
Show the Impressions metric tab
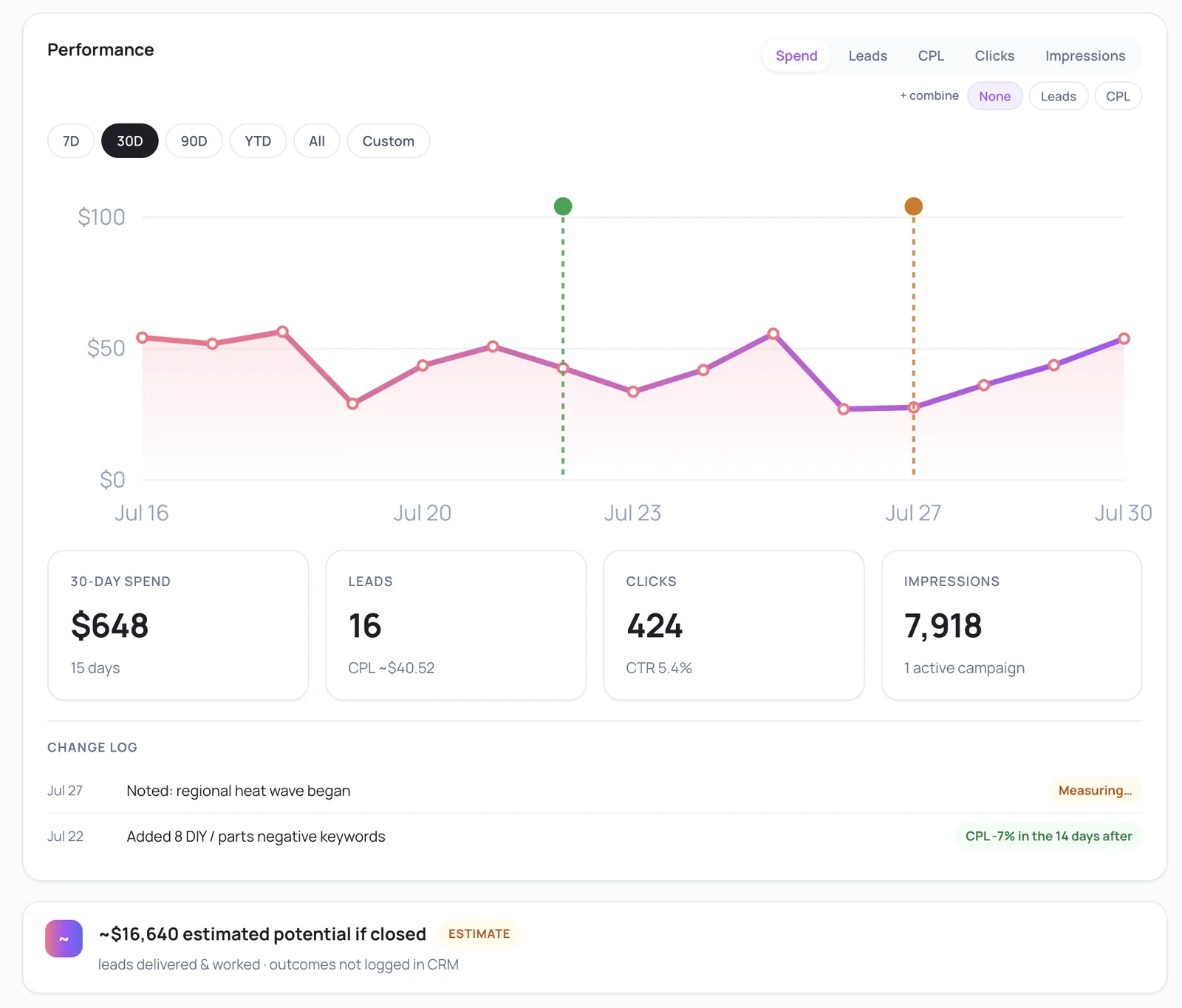(1085, 56)
